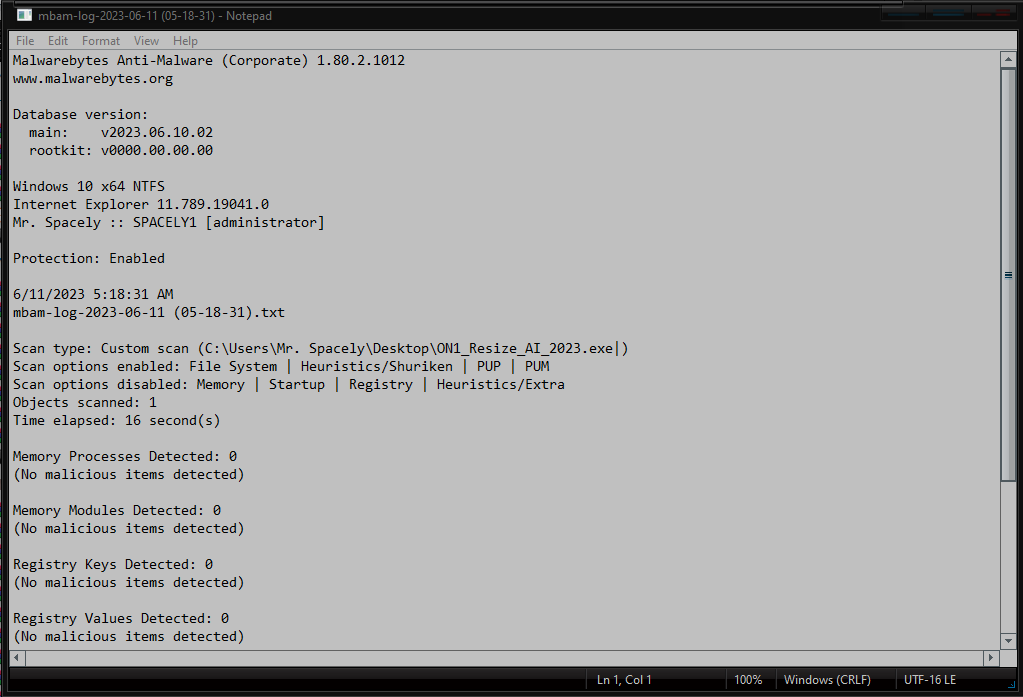
Task: Click the 'Scan options disabled' line
Action: (x=288, y=385)
